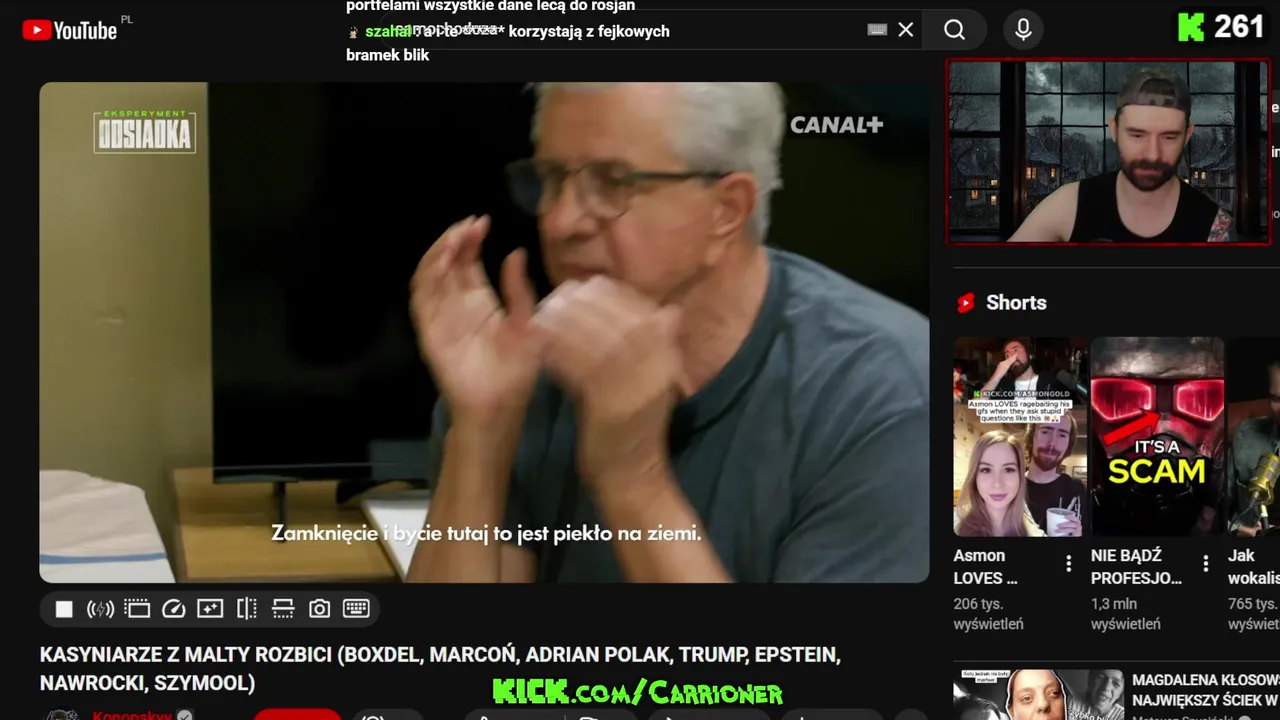The height and width of the screenshot is (720, 1280).
Task: Click the red Shorts icon by the header
Action: [x=965, y=303]
